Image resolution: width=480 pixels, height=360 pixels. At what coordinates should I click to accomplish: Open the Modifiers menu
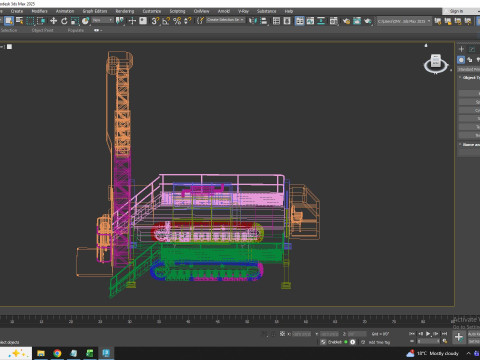(x=39, y=11)
